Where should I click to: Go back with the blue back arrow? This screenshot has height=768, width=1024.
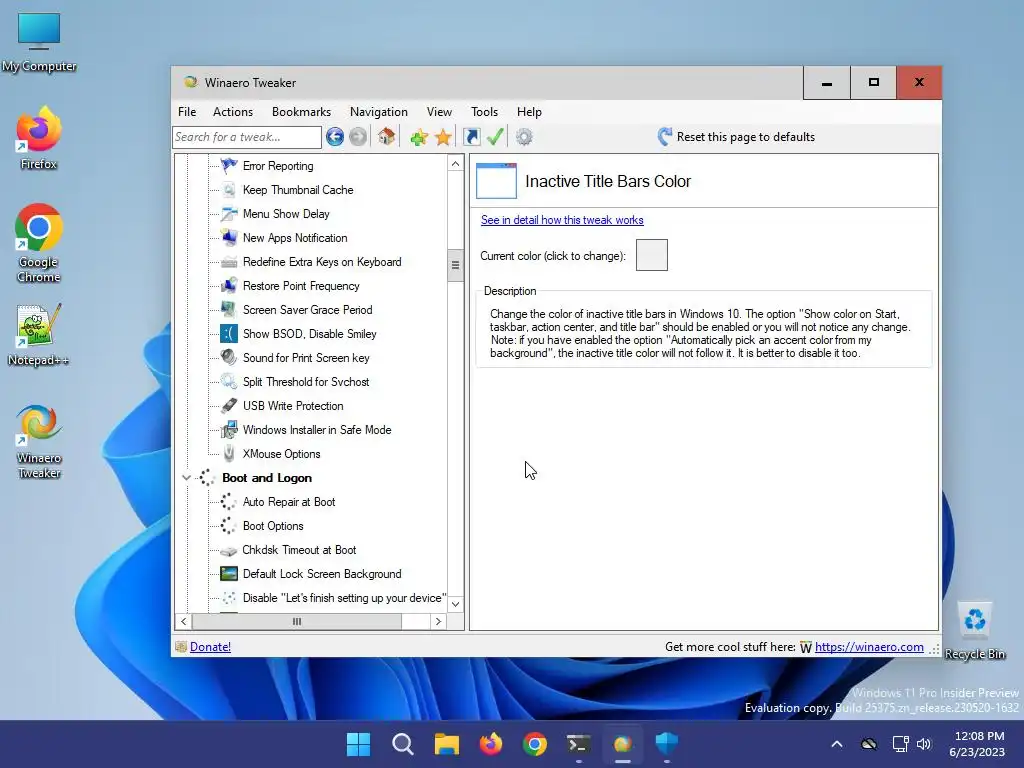[x=335, y=137]
